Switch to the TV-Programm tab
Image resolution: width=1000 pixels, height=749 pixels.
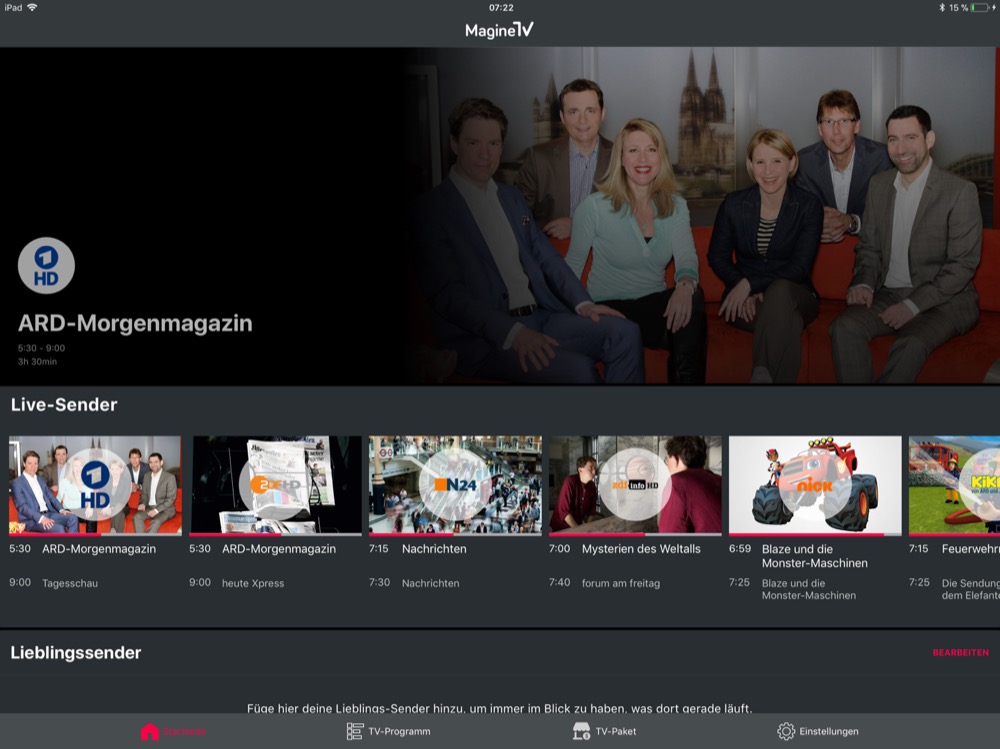click(x=390, y=731)
